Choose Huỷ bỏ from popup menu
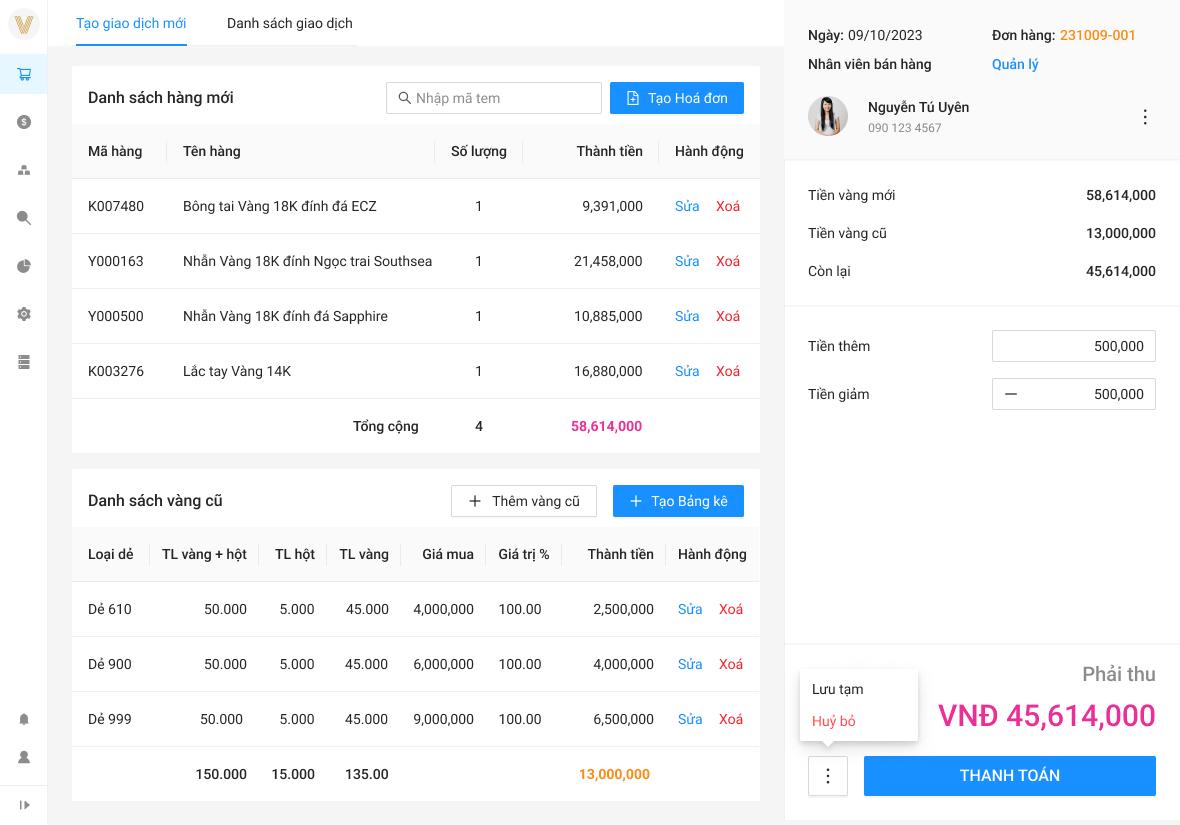This screenshot has width=1180, height=825. 834,721
